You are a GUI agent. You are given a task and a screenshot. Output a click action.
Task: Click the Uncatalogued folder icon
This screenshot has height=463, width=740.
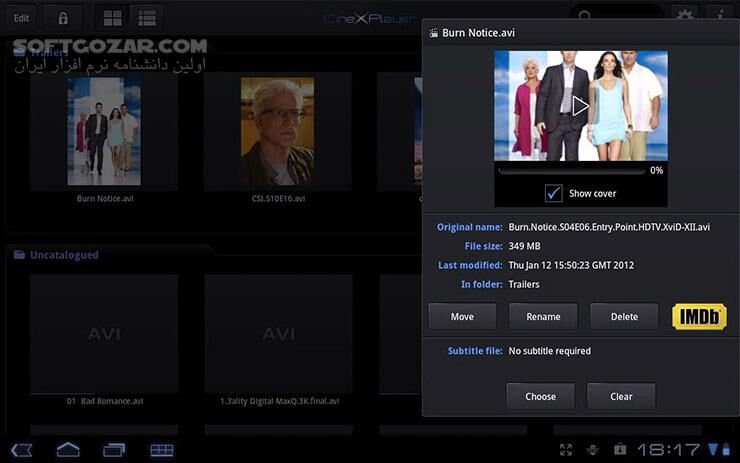pos(19,255)
